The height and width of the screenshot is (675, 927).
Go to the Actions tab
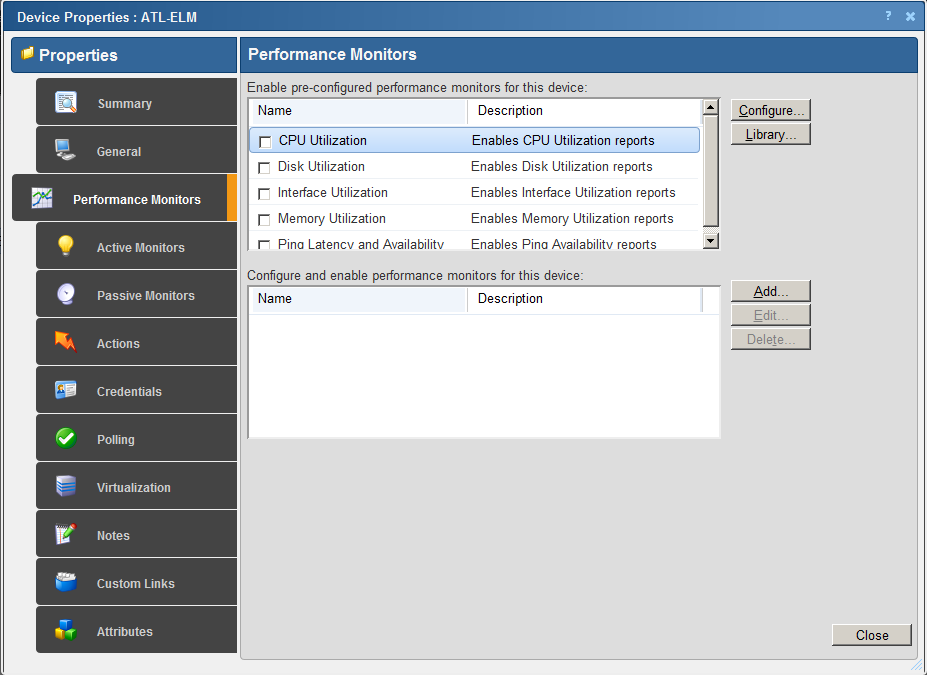pyautogui.click(x=137, y=342)
